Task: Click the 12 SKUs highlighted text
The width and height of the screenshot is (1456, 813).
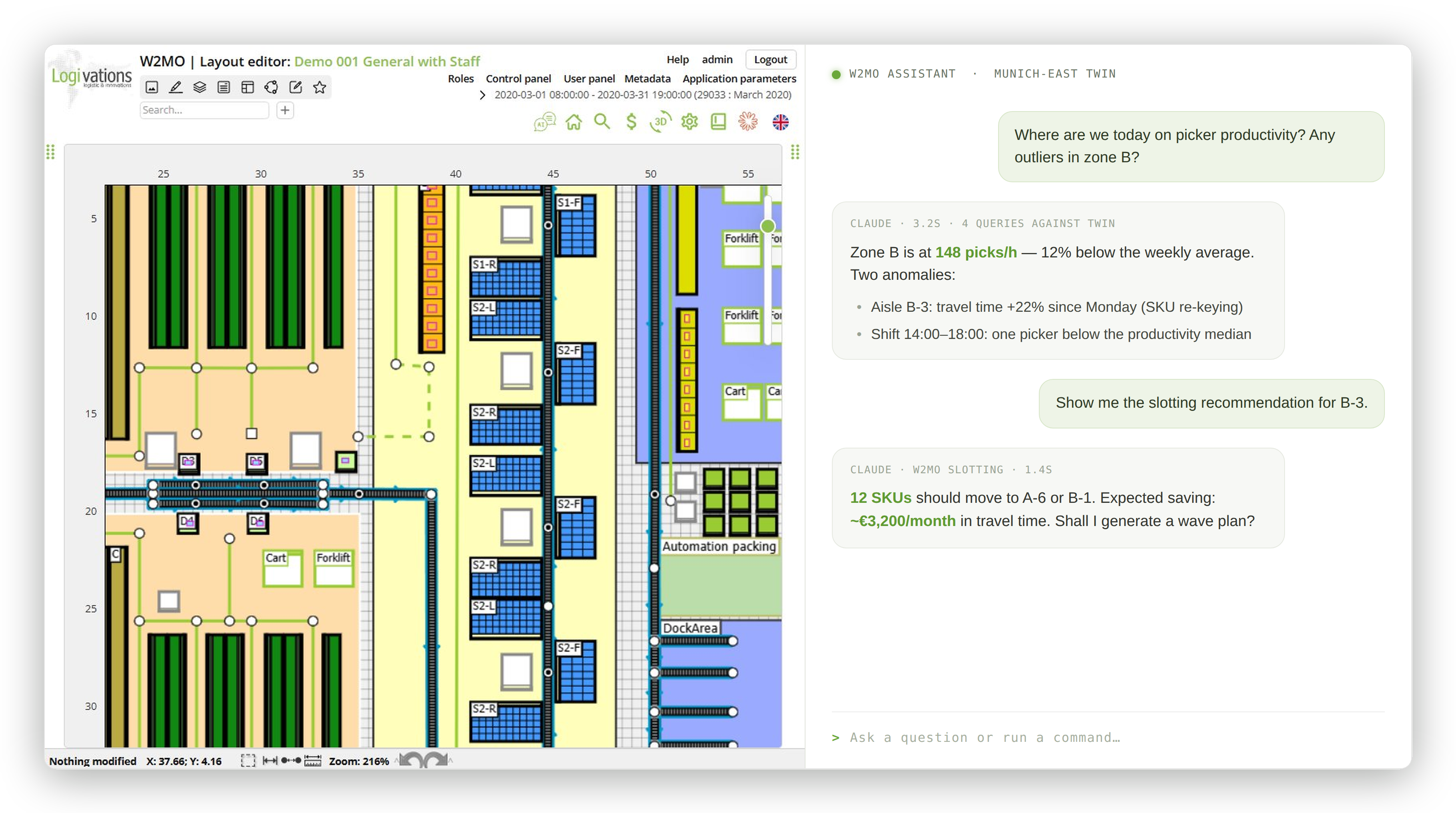Action: pyautogui.click(x=881, y=498)
